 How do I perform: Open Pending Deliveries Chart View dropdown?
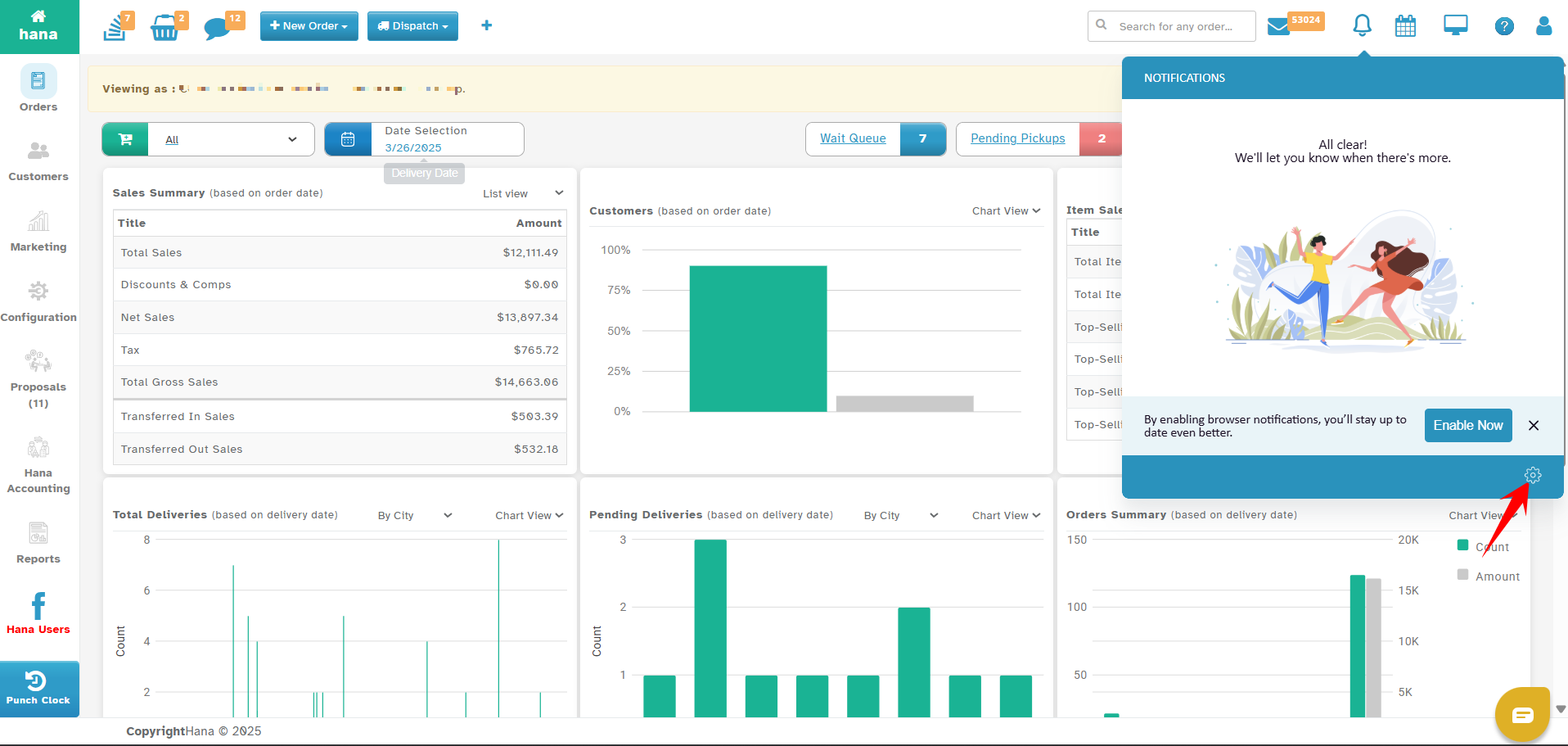1006,515
